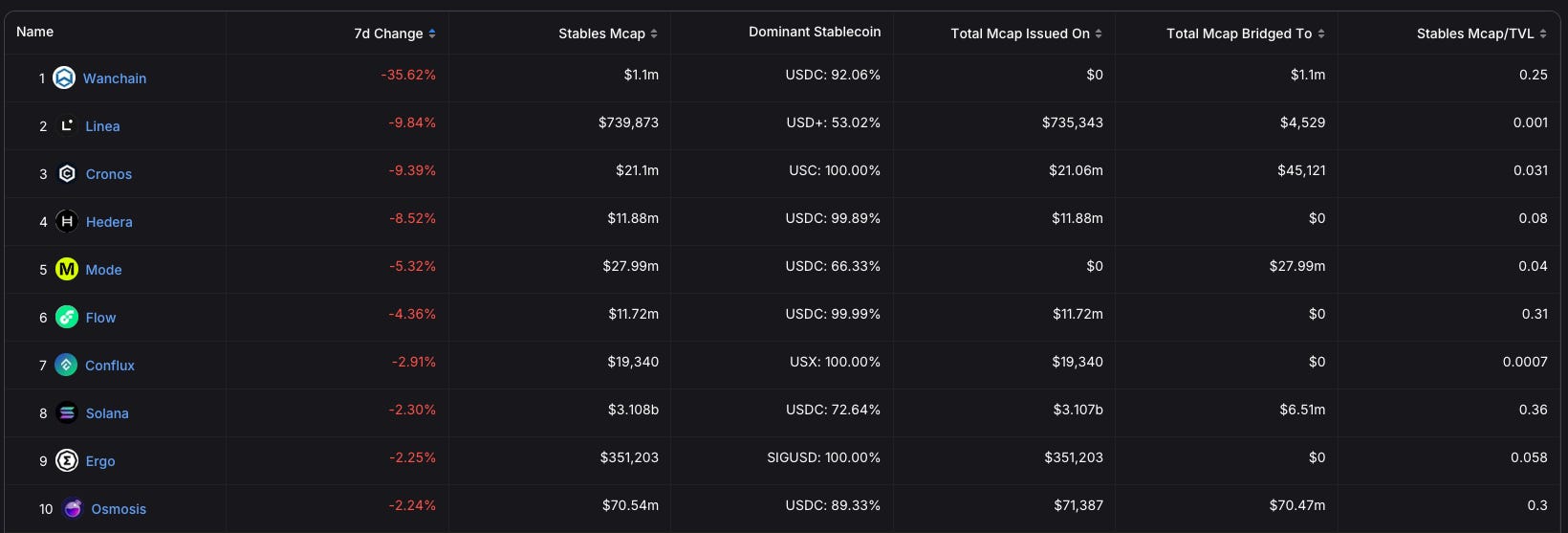The image size is (1568, 533).
Task: Click the Dominant Stablecoin column header
Action: click(815, 33)
